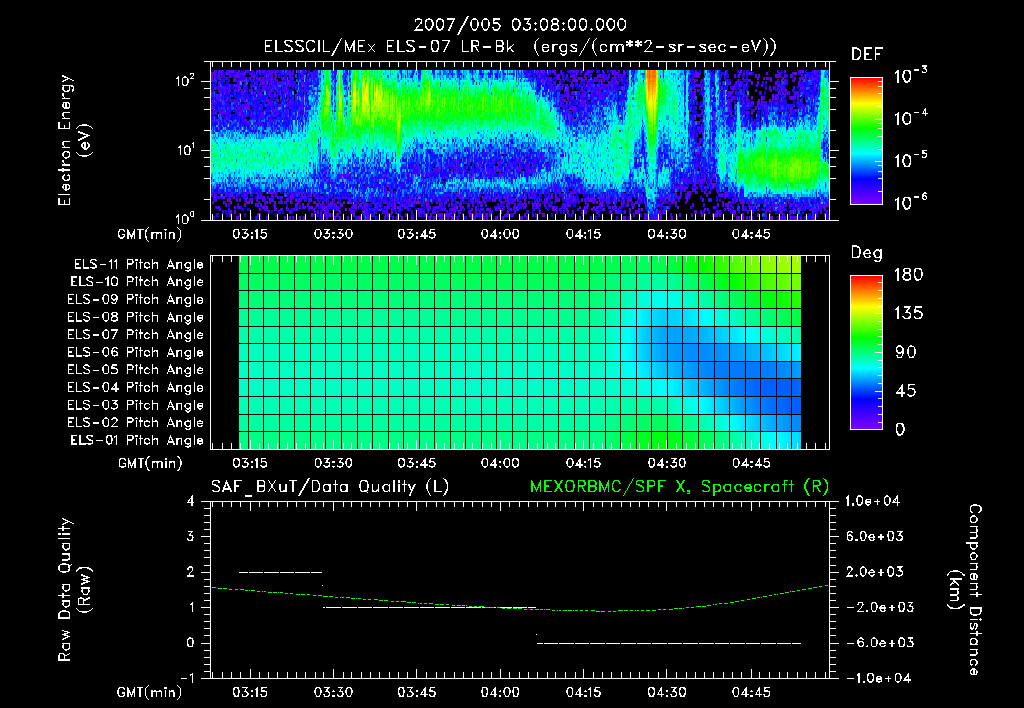1024x708 pixels.
Task: Click the ELS-10 Pitch Angle row label
Action: (137, 282)
